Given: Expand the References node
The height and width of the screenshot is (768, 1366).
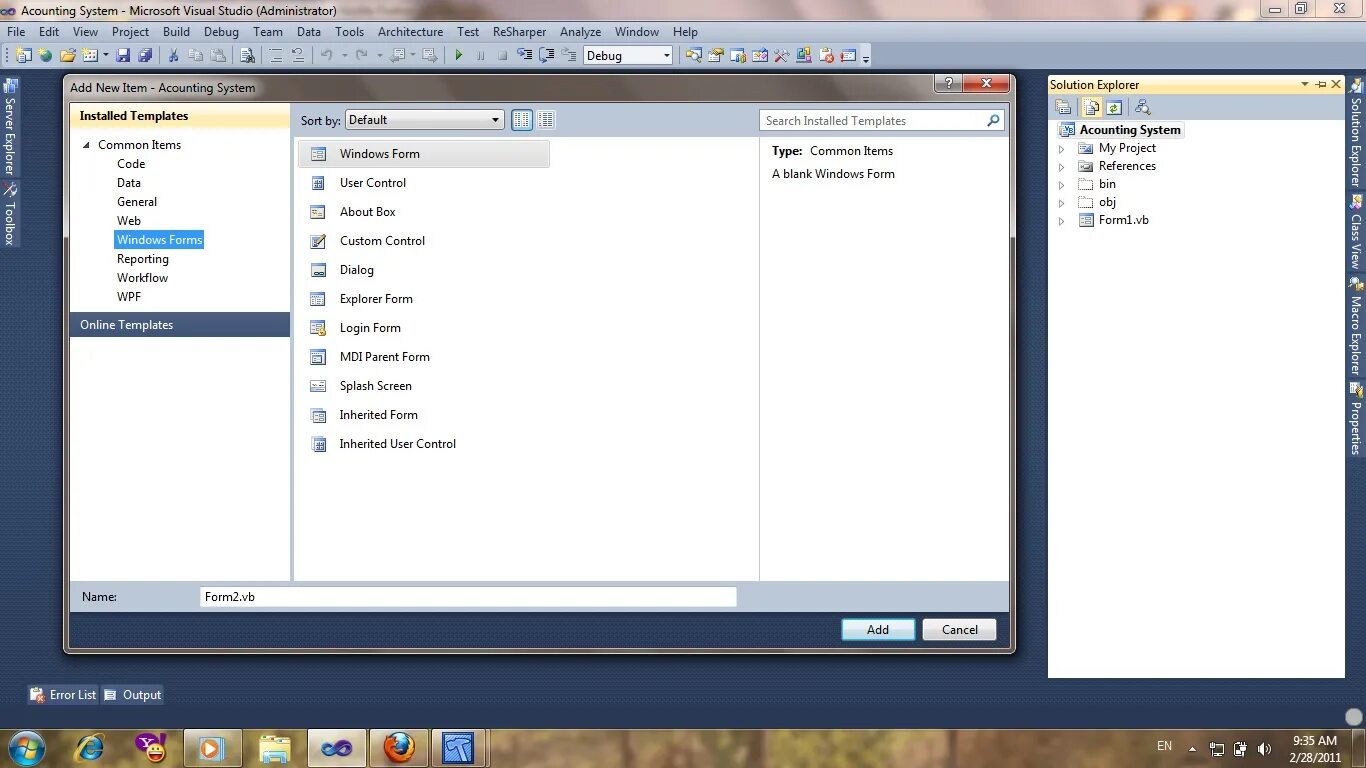Looking at the screenshot, I should coord(1062,166).
